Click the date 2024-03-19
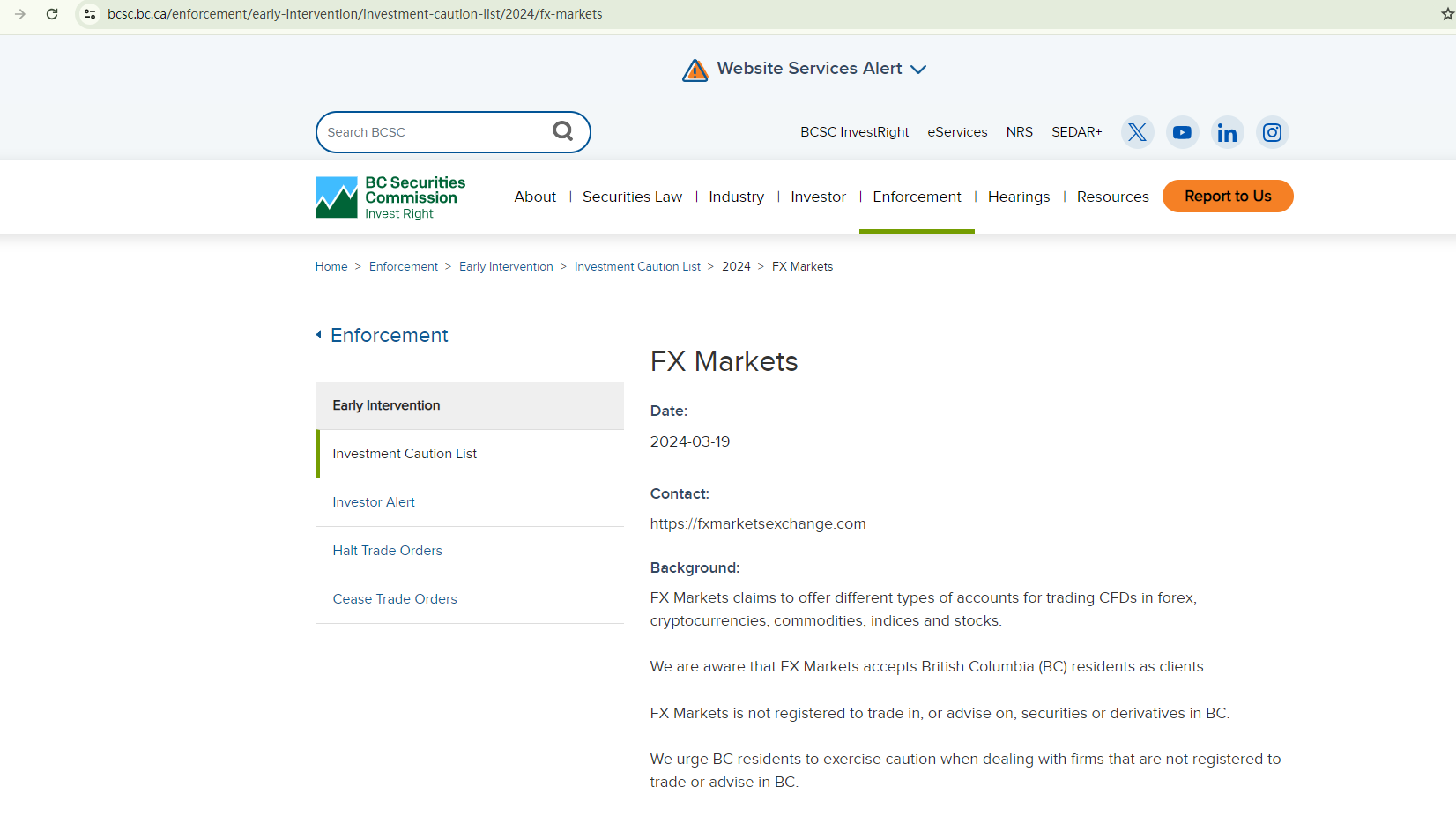The height and width of the screenshot is (816, 1456). 690,441
